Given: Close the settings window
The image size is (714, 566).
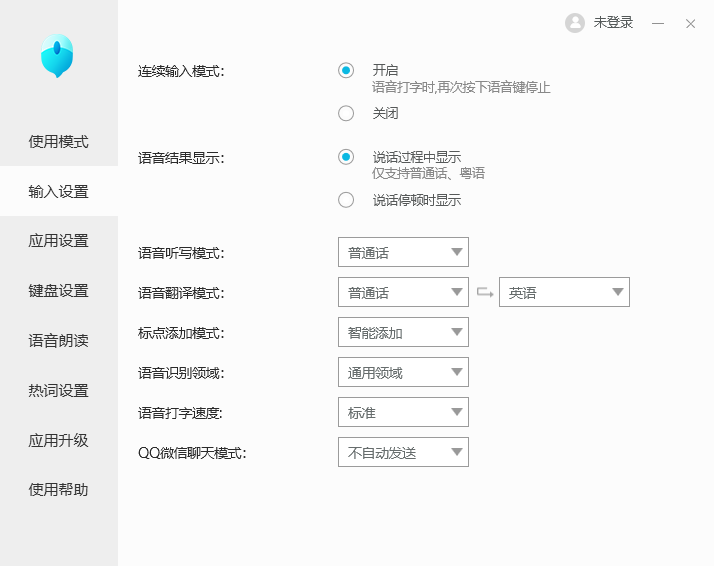Looking at the screenshot, I should point(690,23).
